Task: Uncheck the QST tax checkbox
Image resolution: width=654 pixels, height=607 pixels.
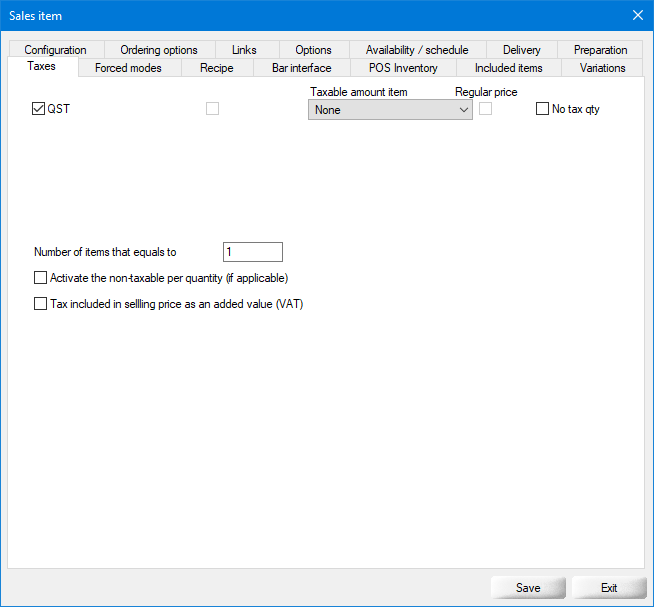Action: [x=39, y=109]
